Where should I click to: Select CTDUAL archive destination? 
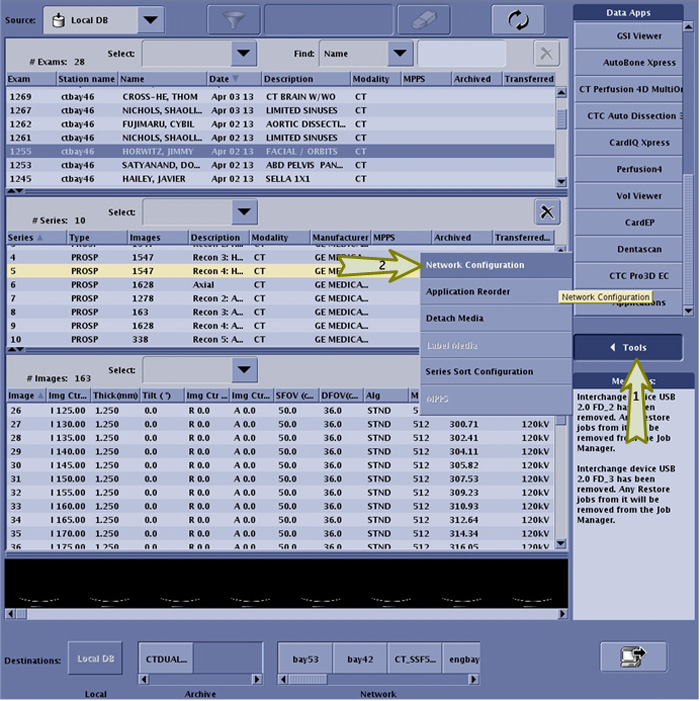coord(165,659)
